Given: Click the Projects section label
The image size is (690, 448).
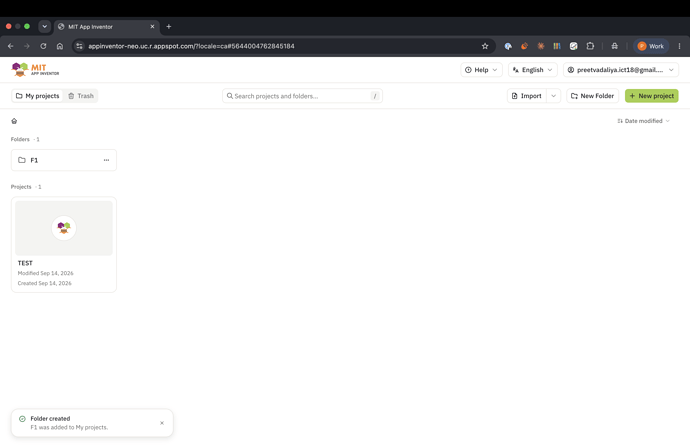Looking at the screenshot, I should (x=21, y=187).
